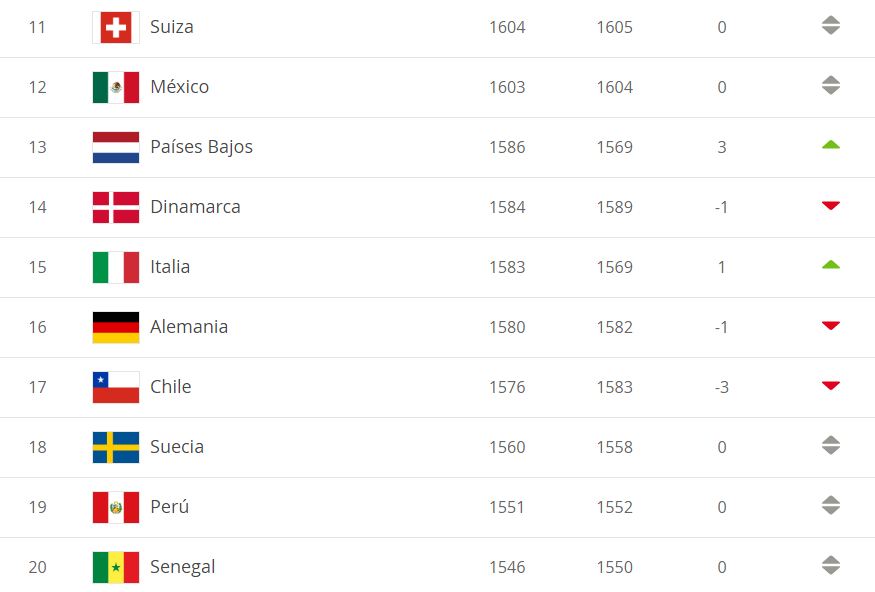Click the Sweden flag icon

[116, 447]
